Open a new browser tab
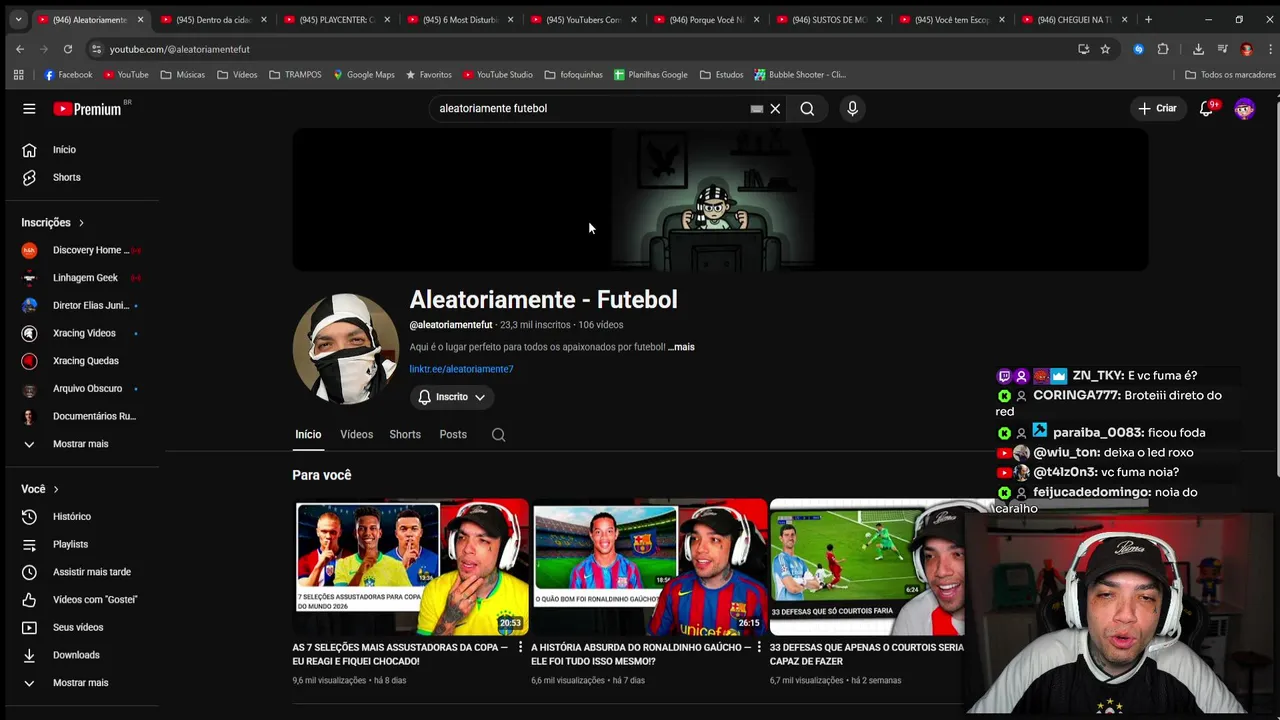 click(1148, 19)
